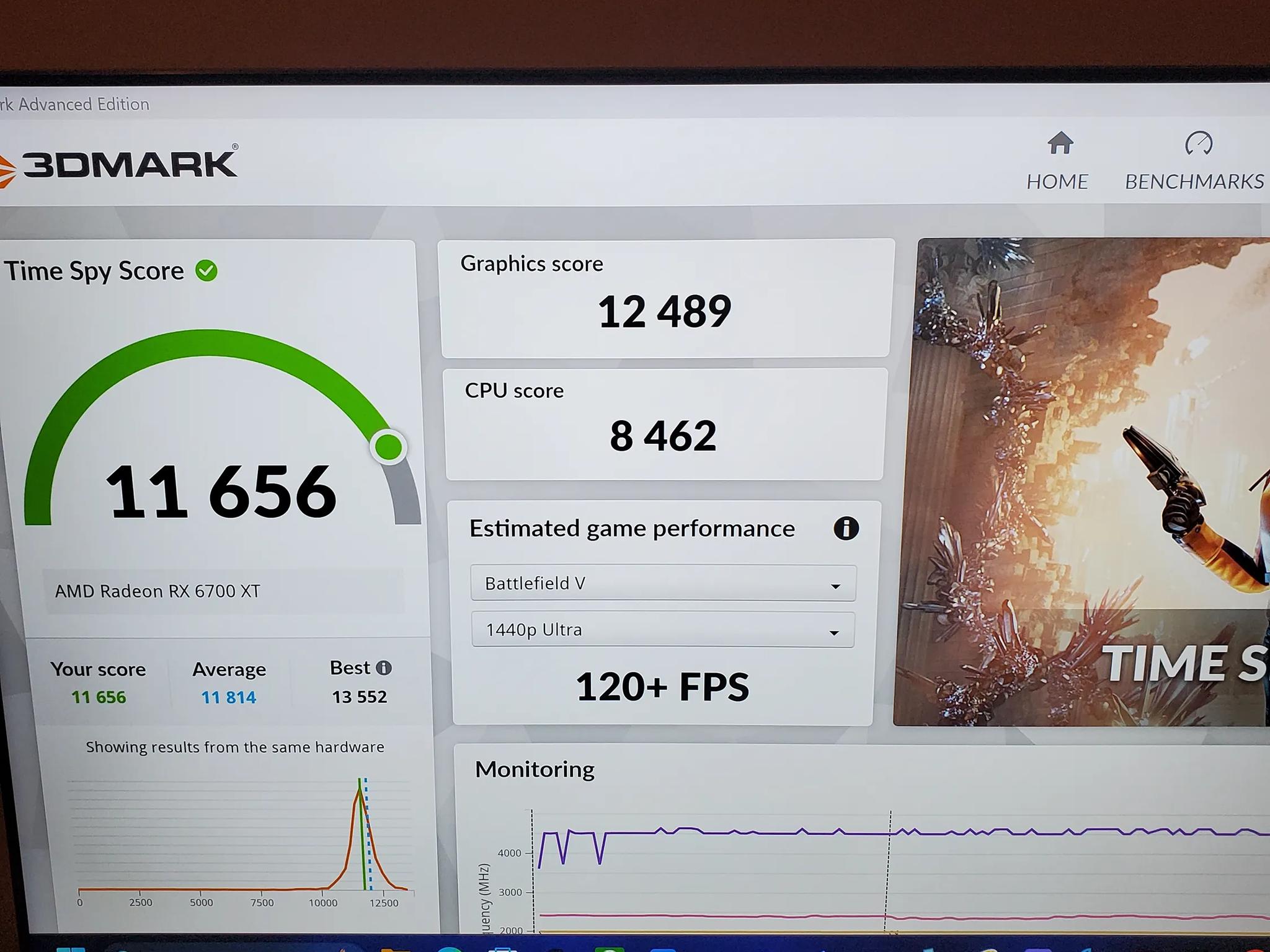Screen dimensions: 1270x952
Task: Click the CPU score value 8 462
Action: [663, 436]
